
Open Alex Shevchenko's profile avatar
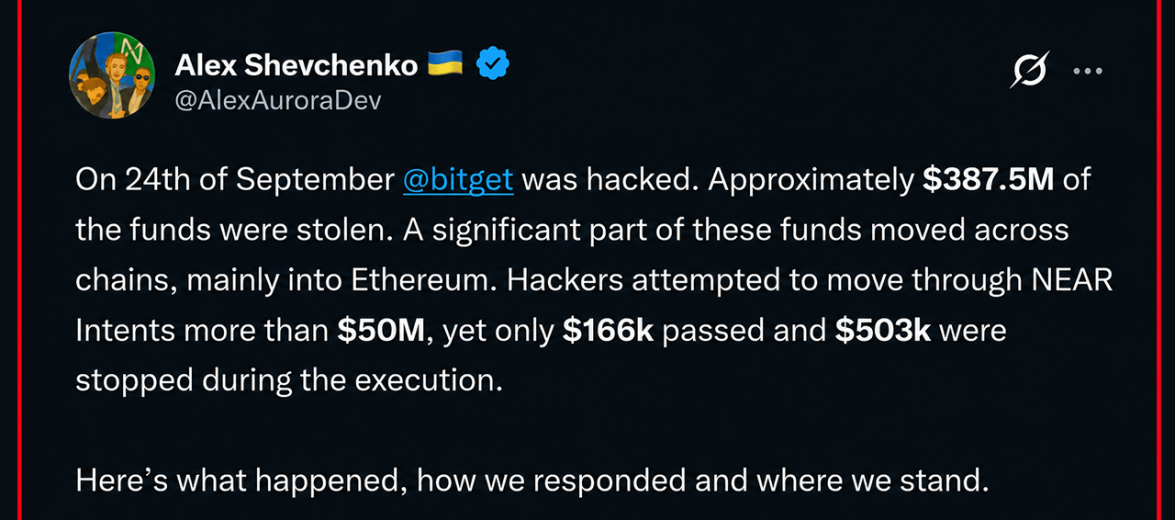(112, 75)
